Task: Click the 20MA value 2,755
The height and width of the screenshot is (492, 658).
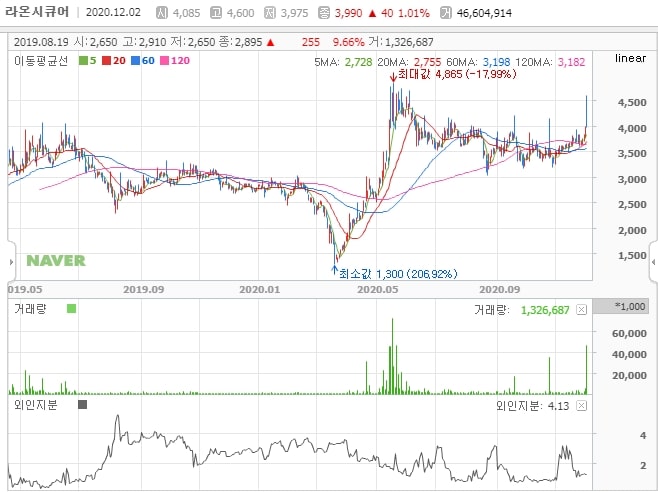Action: [428, 62]
